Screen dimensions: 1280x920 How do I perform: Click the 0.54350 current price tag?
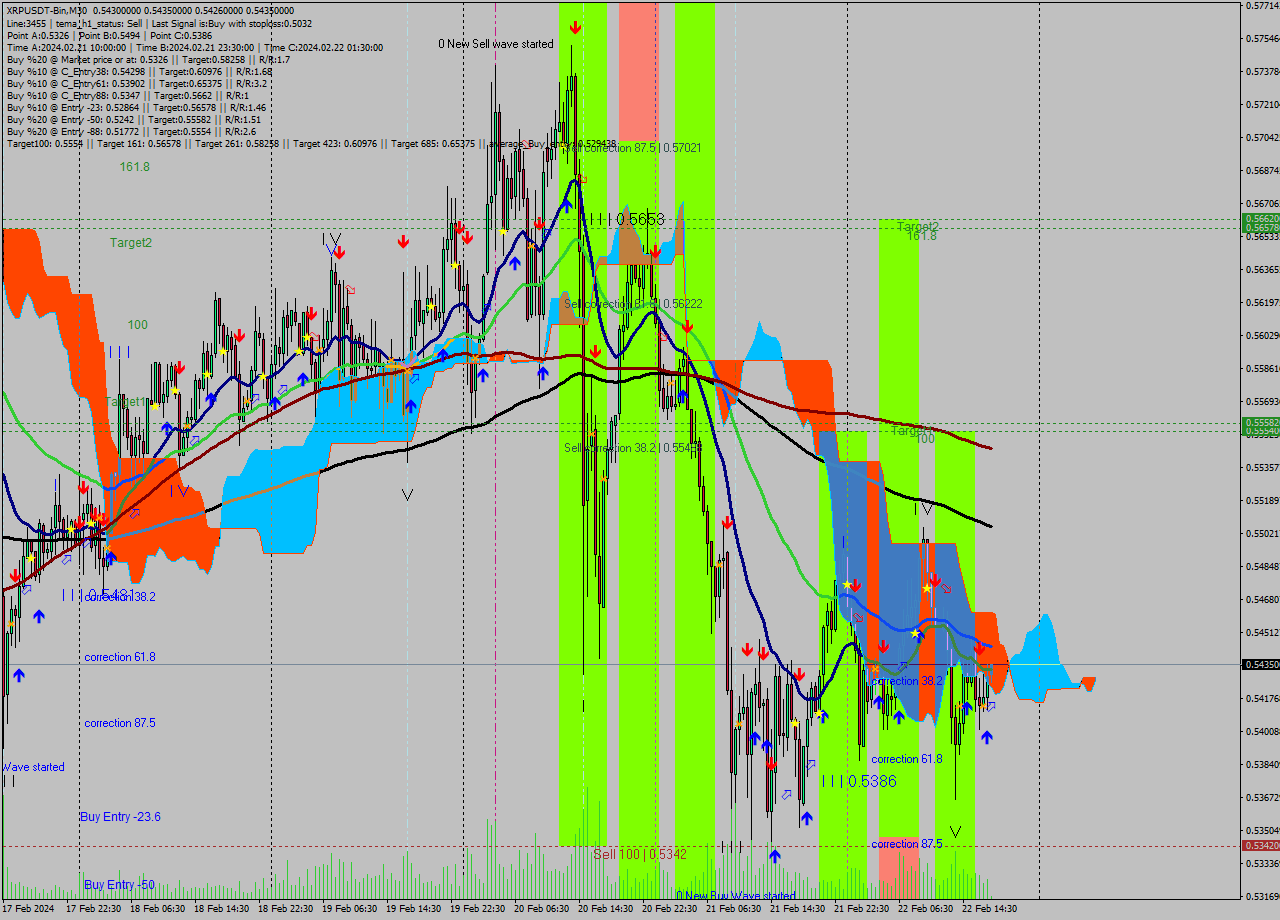coord(1260,665)
